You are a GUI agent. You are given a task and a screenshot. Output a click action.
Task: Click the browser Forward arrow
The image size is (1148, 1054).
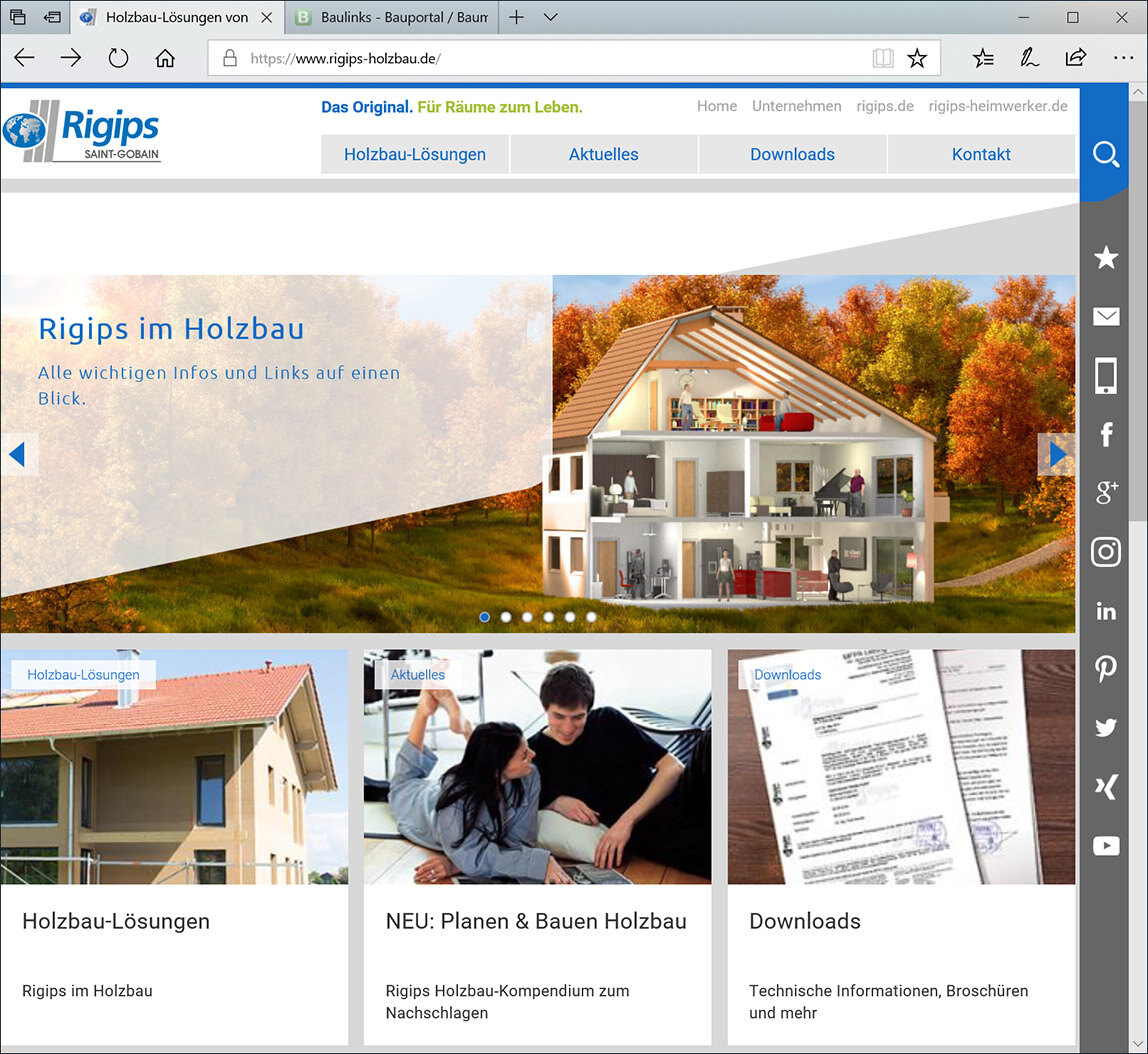point(71,58)
